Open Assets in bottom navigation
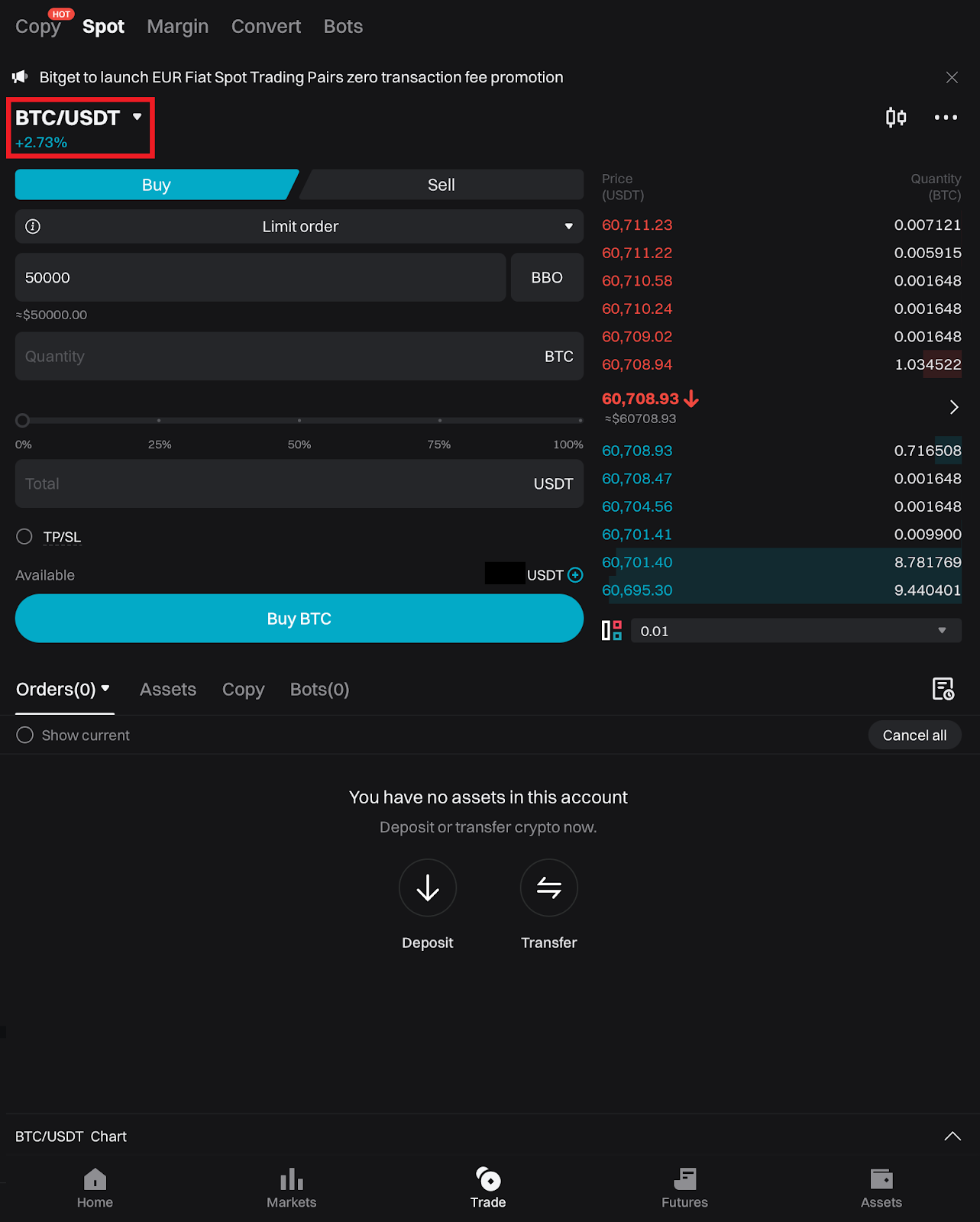The image size is (980, 1222). click(x=881, y=1188)
